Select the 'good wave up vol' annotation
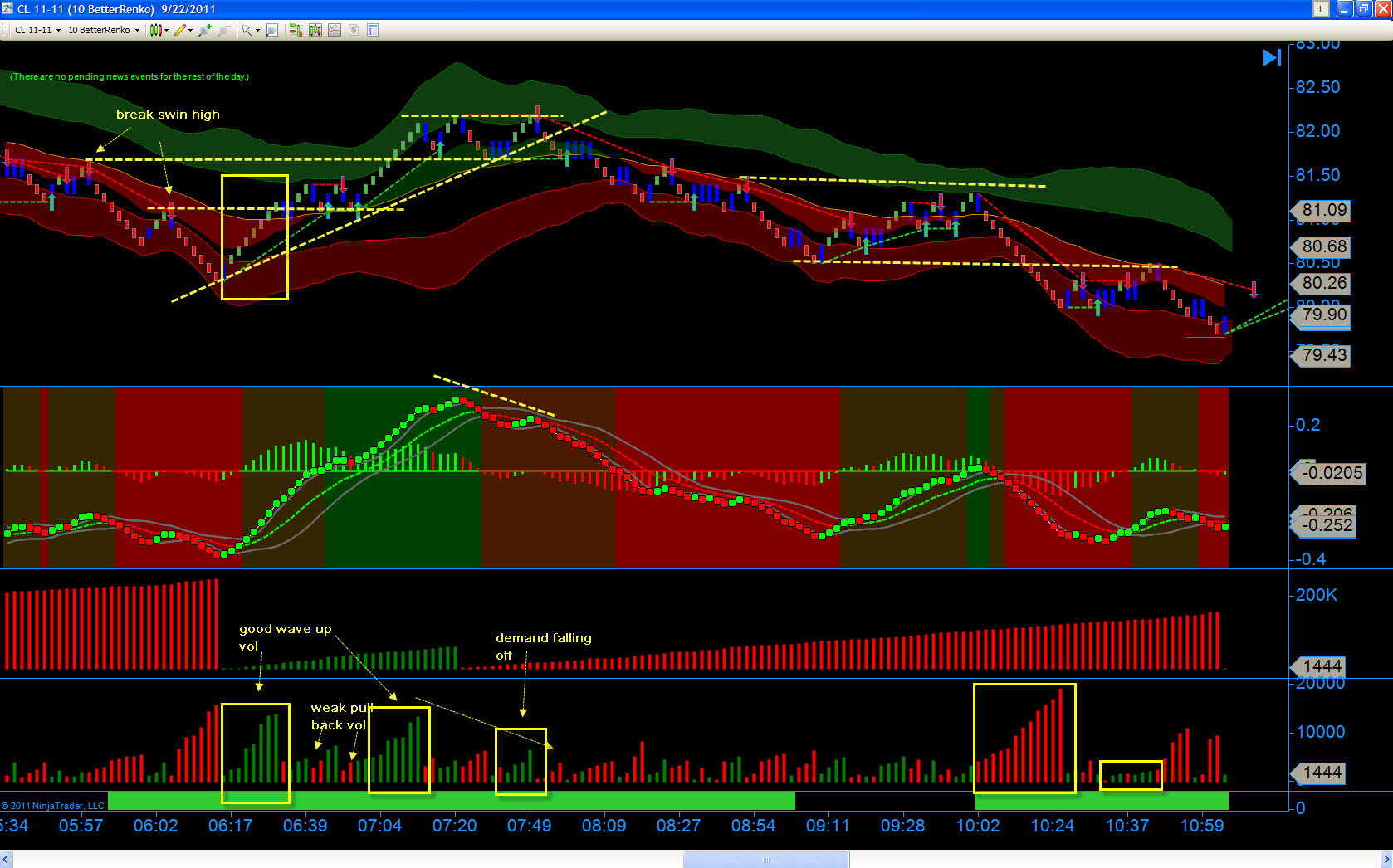Image resolution: width=1393 pixels, height=868 pixels. (285, 637)
